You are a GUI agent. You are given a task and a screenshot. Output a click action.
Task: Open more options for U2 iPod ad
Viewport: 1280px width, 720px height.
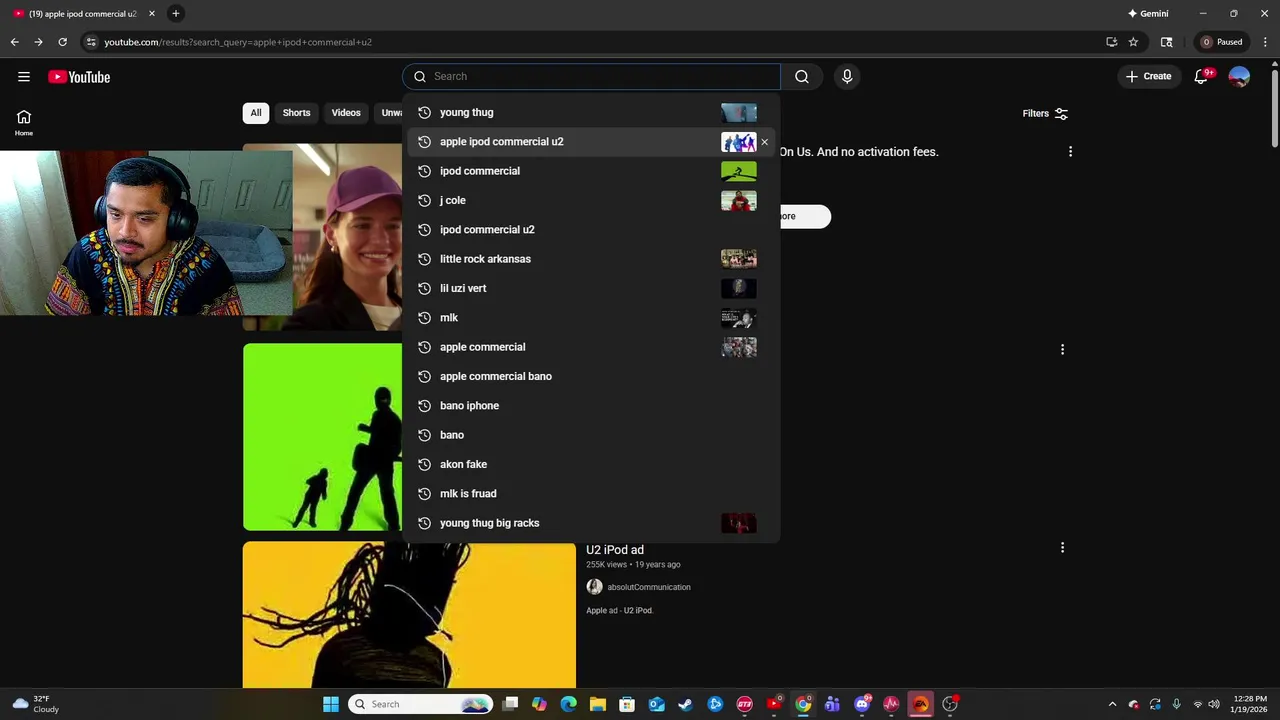1062,548
